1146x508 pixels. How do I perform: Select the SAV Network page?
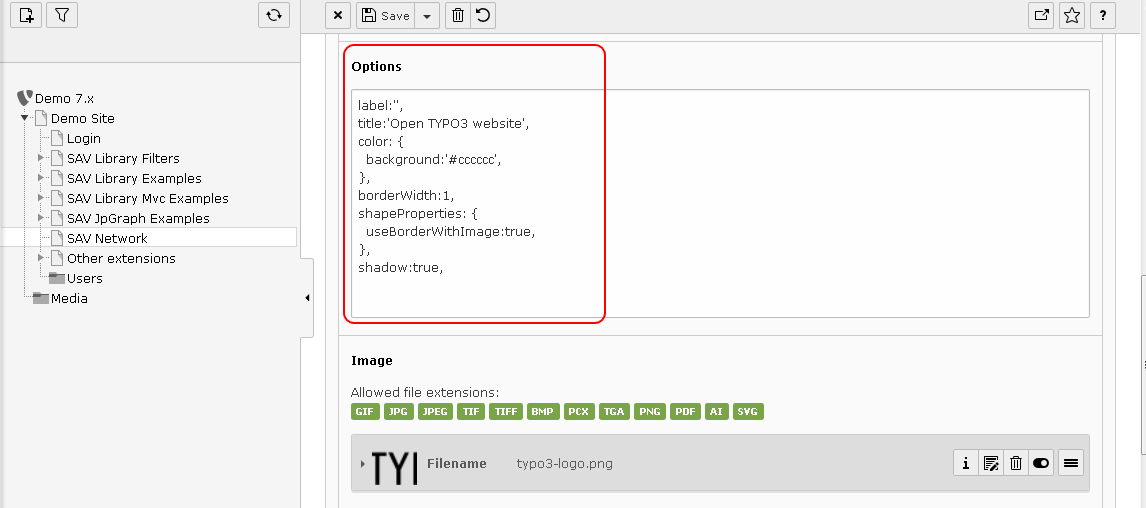coord(107,238)
